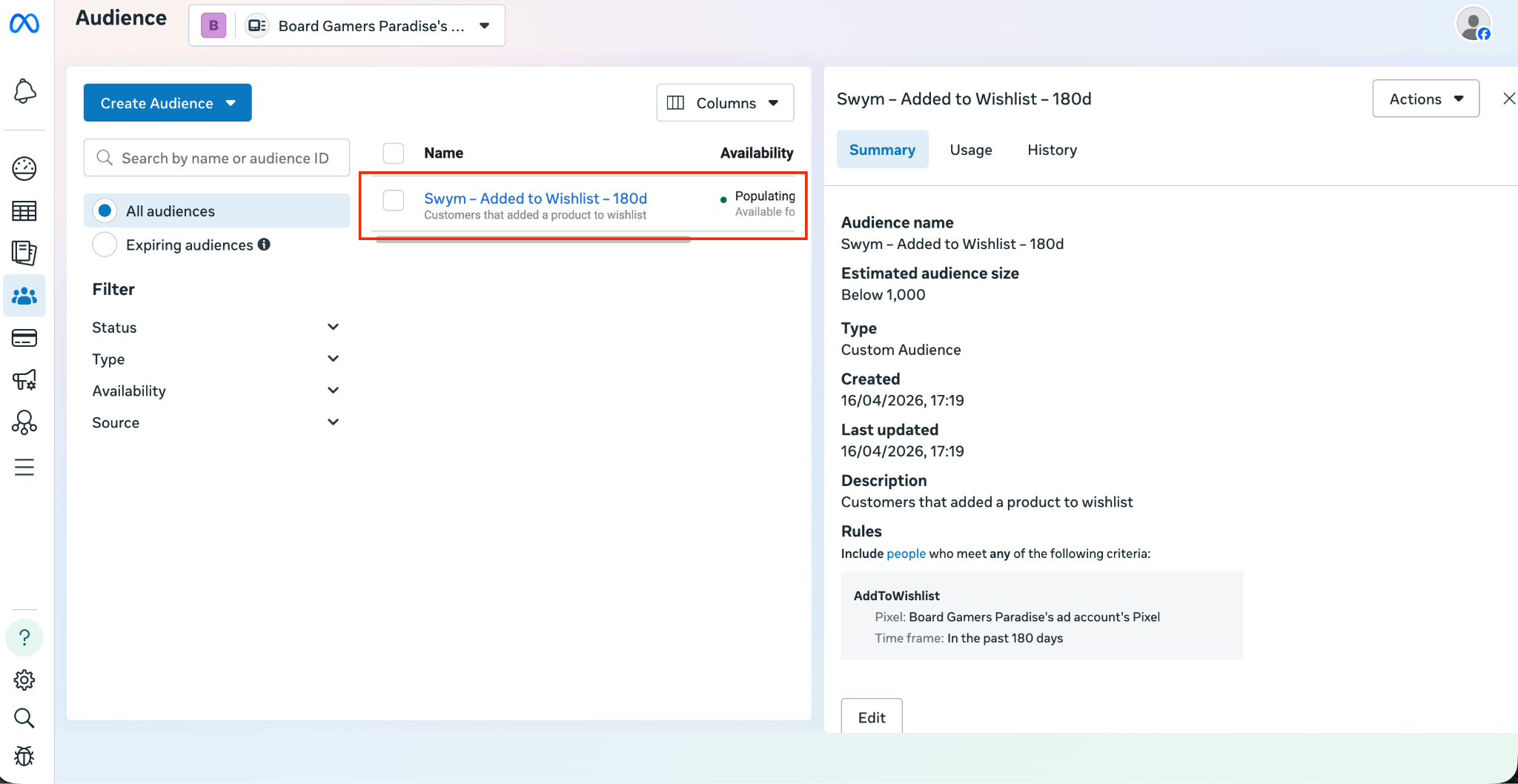This screenshot has width=1518, height=784.
Task: Click 'Custom Audience' type value
Action: click(x=901, y=350)
